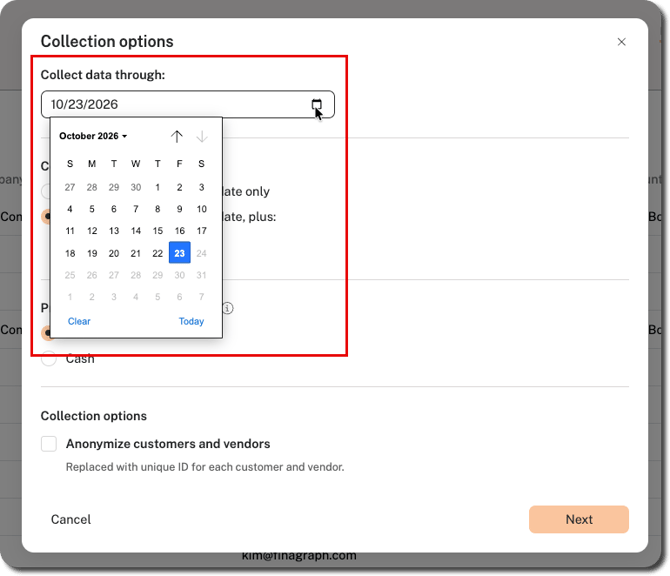Image resolution: width=670 pixels, height=576 pixels.
Task: Choose October 9 in the calendar
Action: click(x=179, y=209)
